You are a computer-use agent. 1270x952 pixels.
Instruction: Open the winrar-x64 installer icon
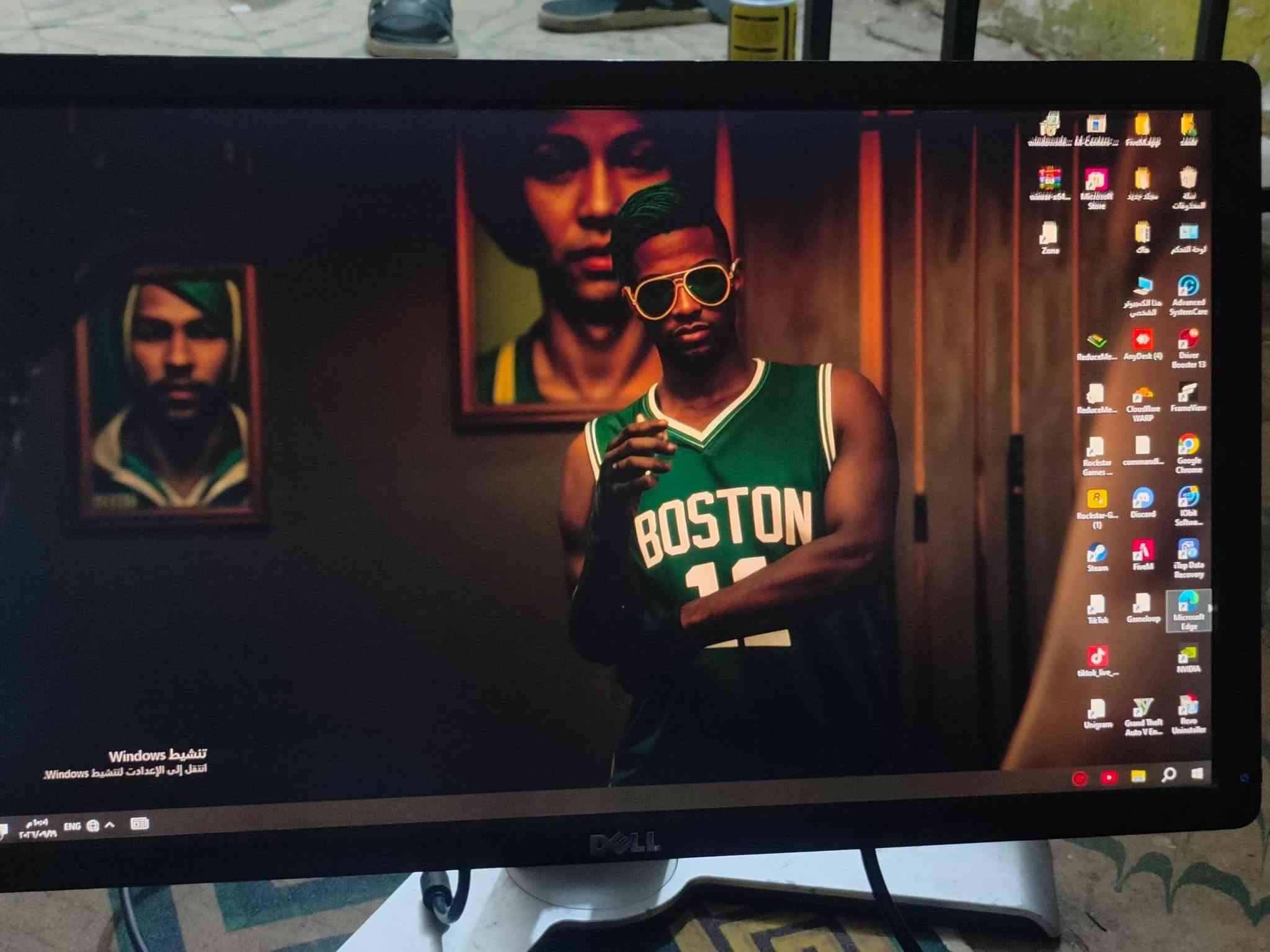coord(1049,184)
